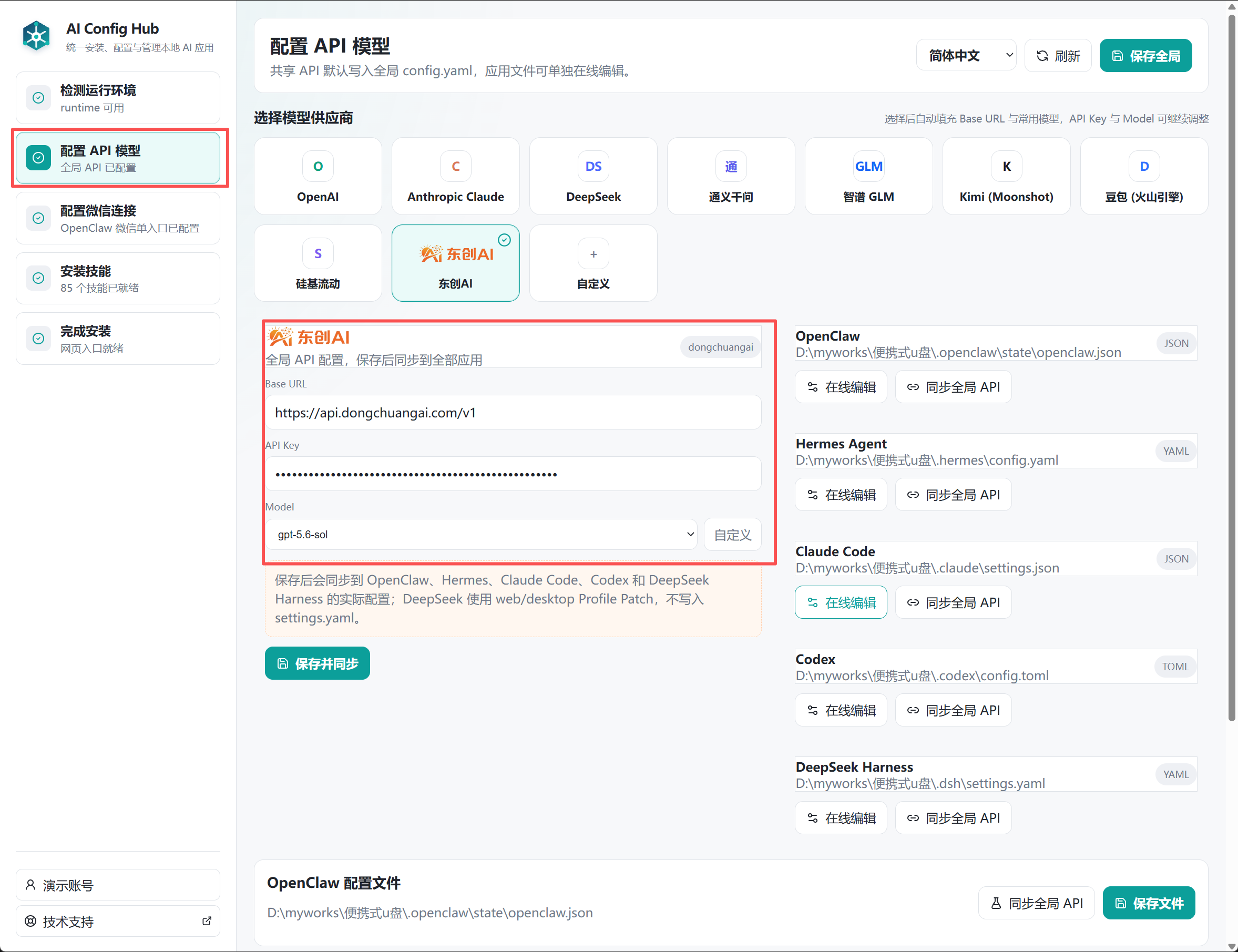Click the TOML badge on Codex
This screenshot has width=1238, height=952.
click(1175, 667)
